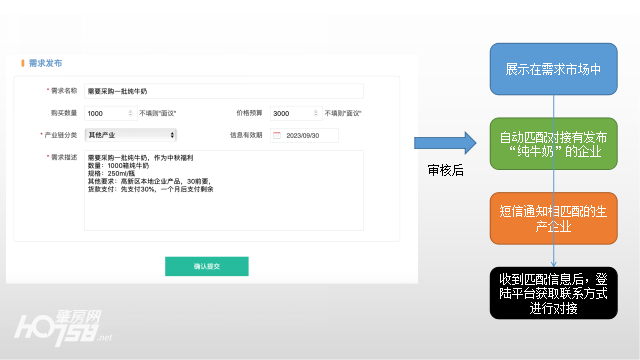Image resolution: width=640 pixels, height=360 pixels.
Task: Click the description line starting 其他要求
Action: pyautogui.click(x=149, y=181)
